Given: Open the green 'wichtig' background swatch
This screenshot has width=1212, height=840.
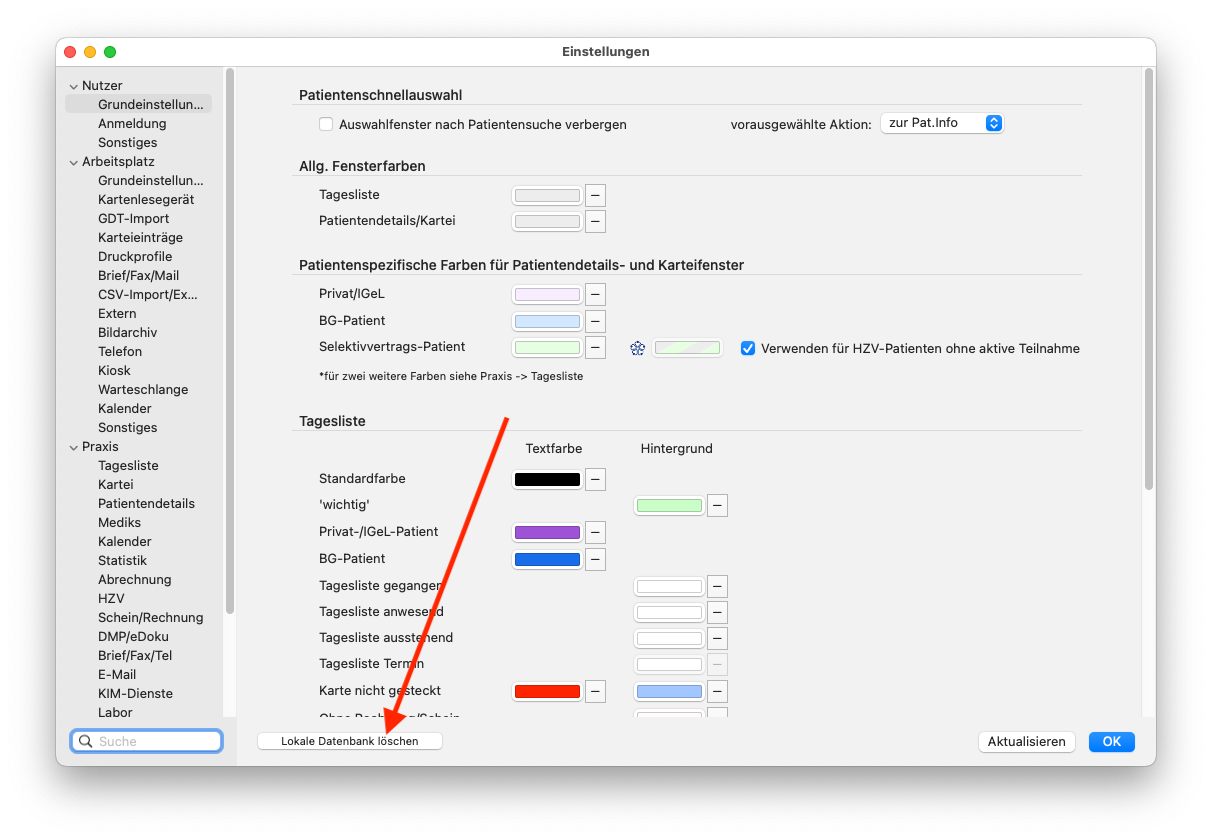Looking at the screenshot, I should tap(669, 506).
